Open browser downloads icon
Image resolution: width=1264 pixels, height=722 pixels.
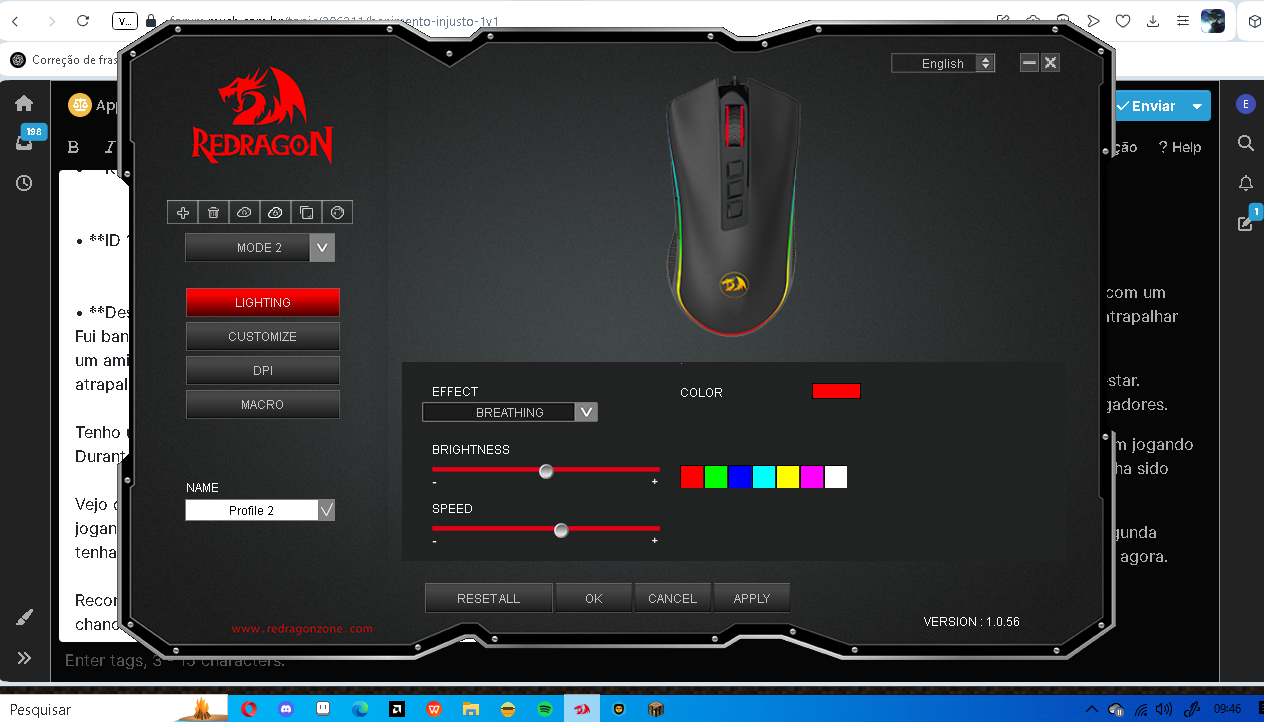coord(1153,20)
